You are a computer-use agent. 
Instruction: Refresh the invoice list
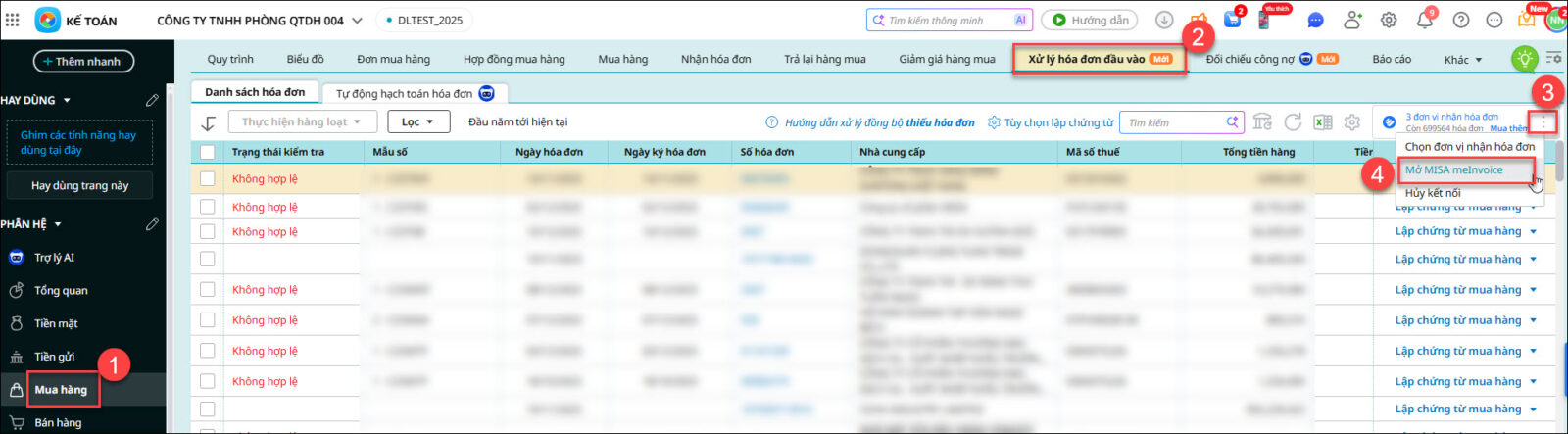point(1293,122)
